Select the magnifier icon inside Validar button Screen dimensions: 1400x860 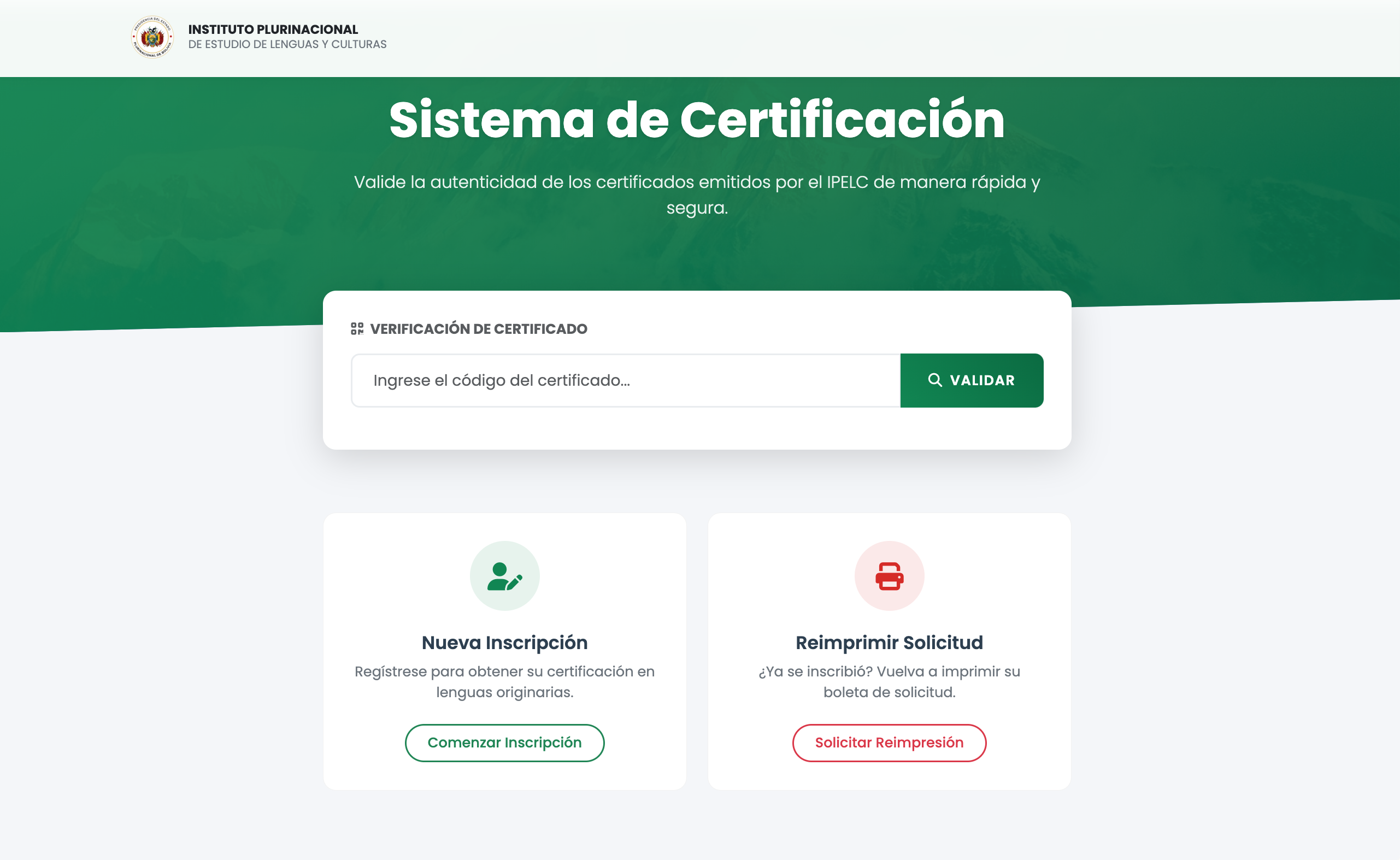click(x=935, y=380)
